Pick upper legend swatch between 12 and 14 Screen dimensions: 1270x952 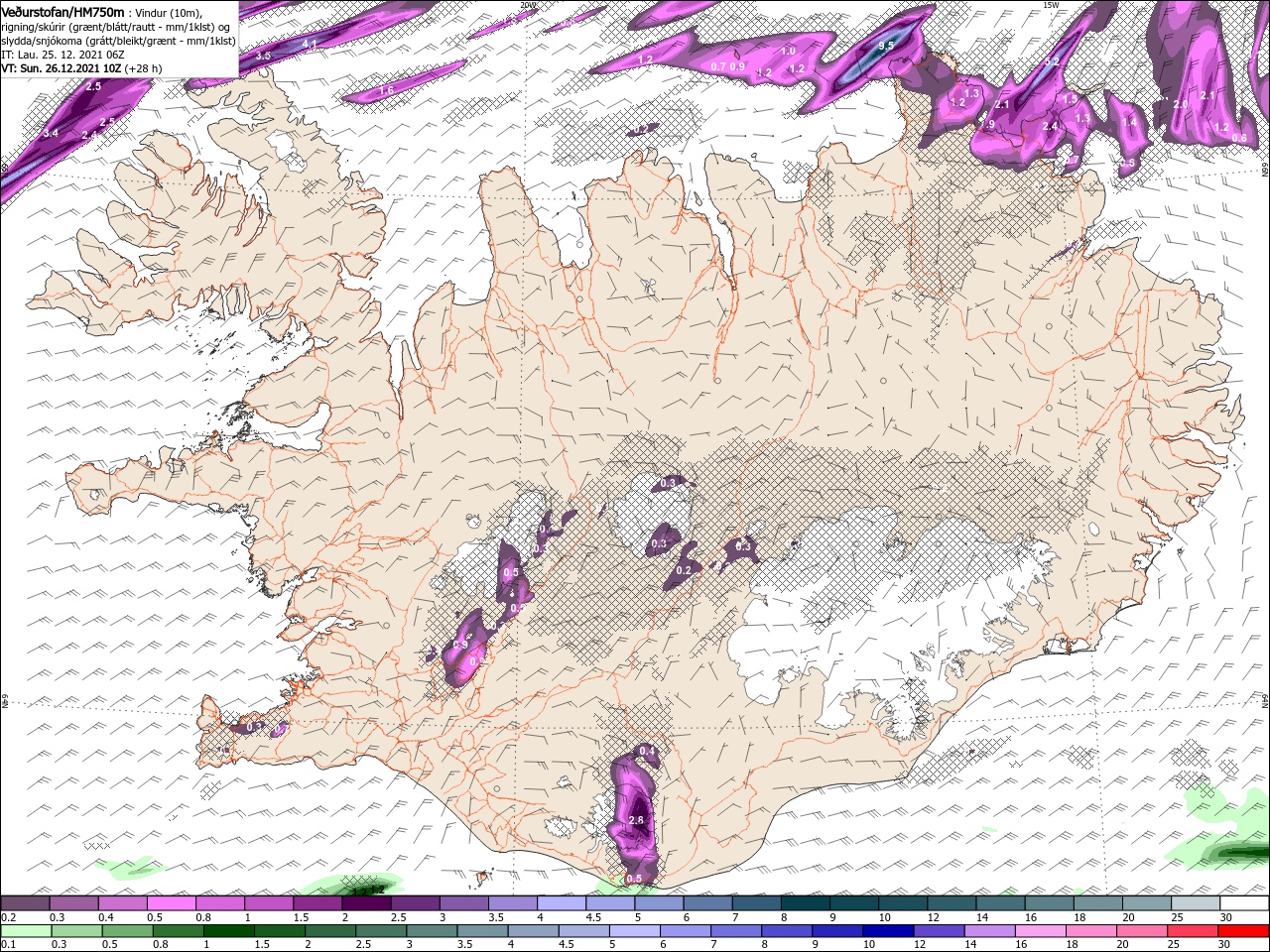pyautogui.click(x=952, y=904)
